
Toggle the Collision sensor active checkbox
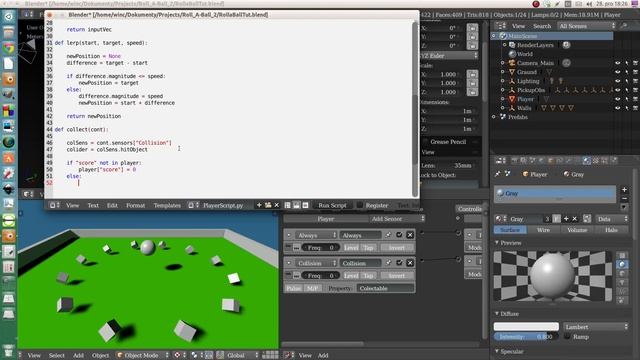[x=399, y=263]
